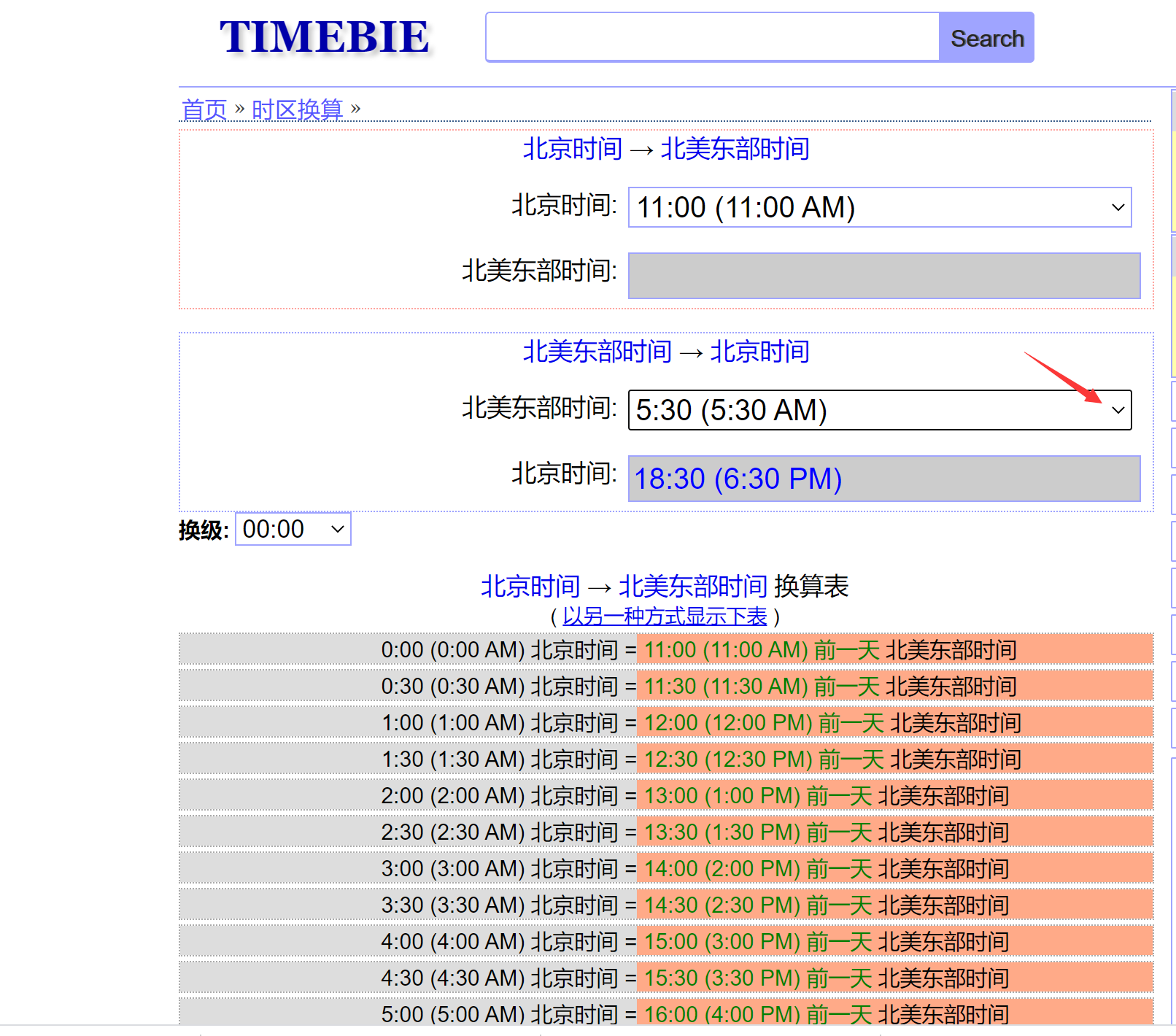Click 北京时间 link in 换算表 title
The width and height of the screenshot is (1176, 1036).
[x=530, y=587]
